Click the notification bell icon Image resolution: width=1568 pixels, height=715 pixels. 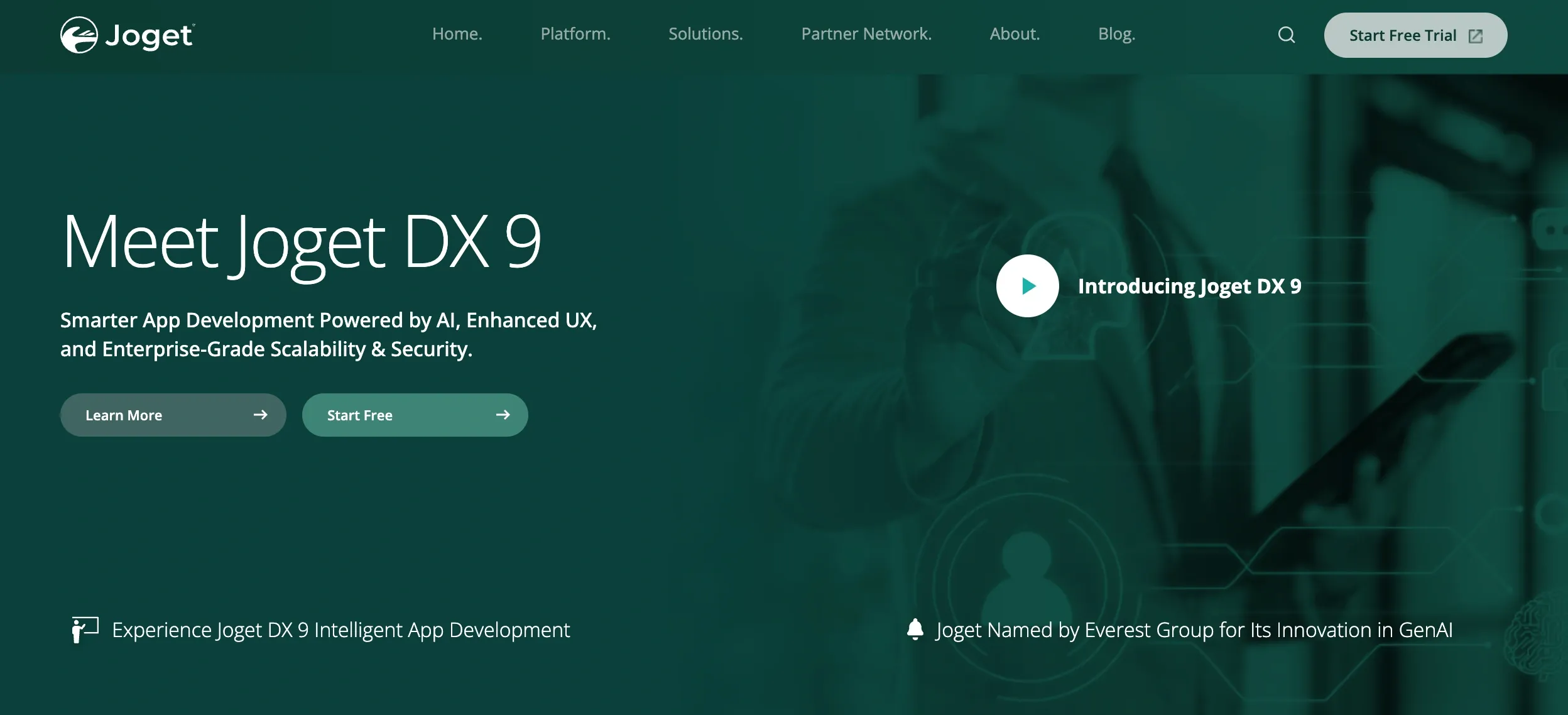[x=915, y=629]
